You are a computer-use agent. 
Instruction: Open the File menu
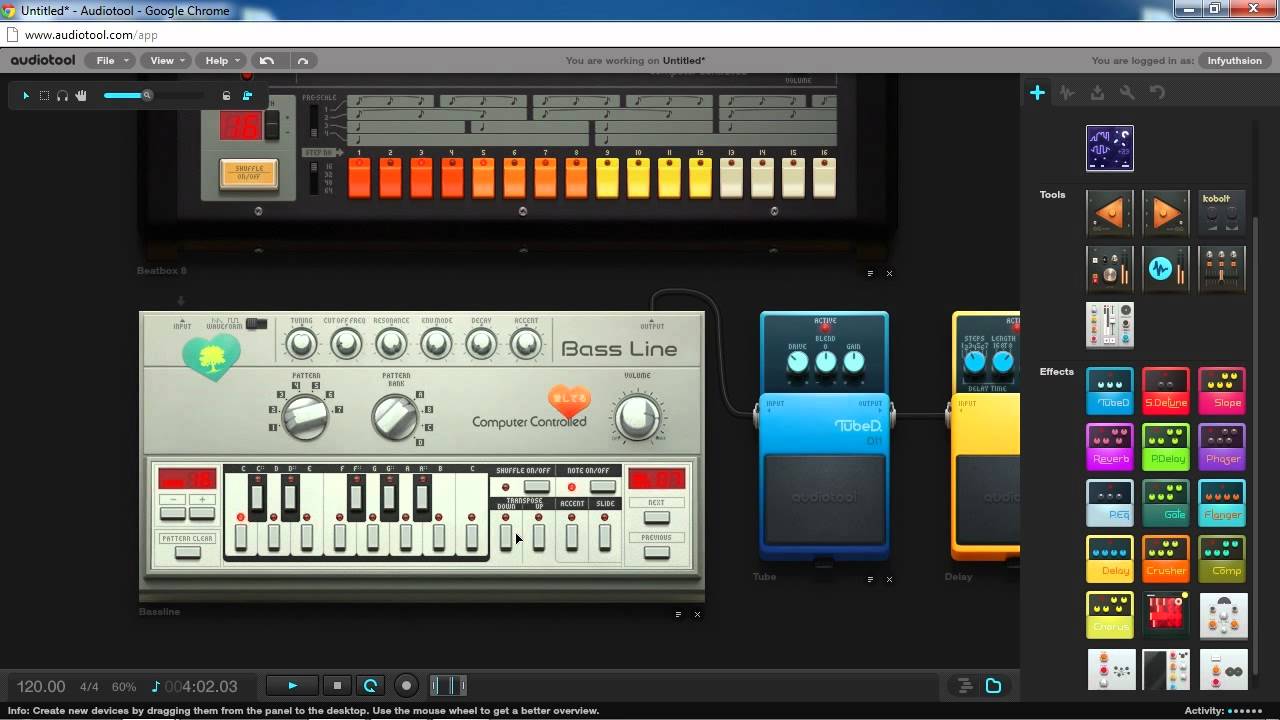110,60
